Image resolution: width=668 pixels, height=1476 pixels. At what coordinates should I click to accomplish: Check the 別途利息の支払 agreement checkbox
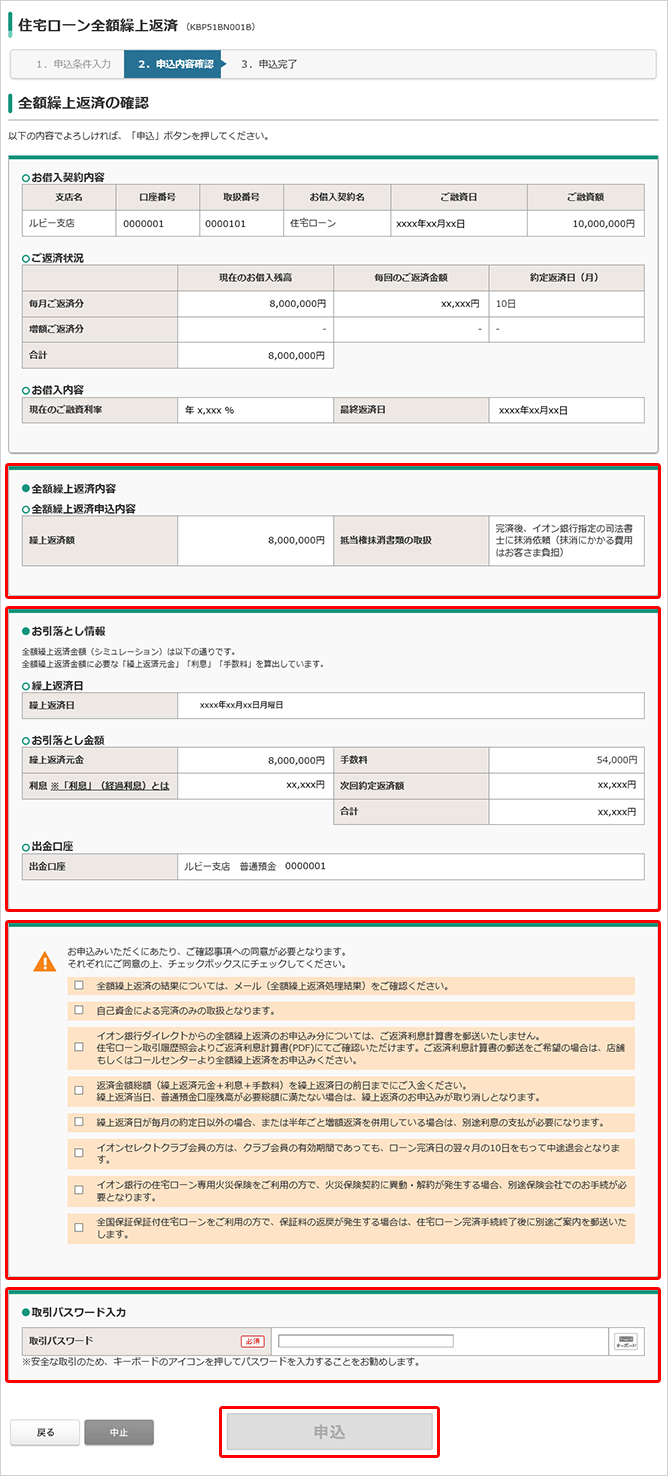[x=79, y=1122]
